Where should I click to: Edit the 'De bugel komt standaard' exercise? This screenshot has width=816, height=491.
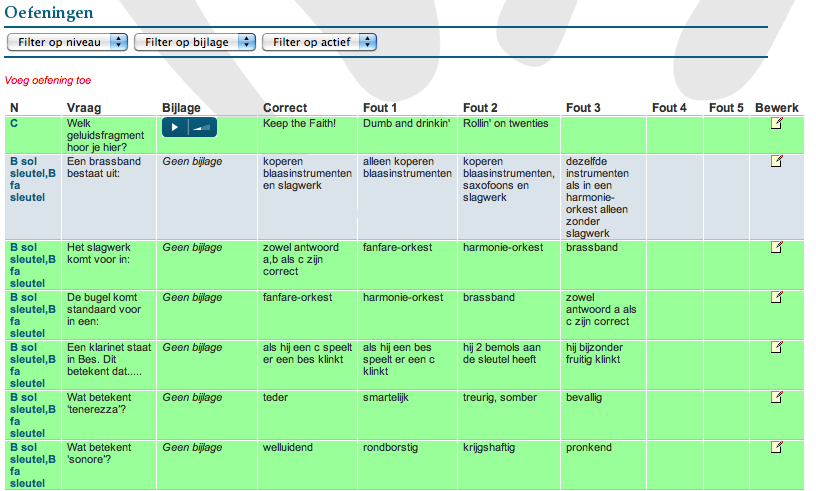776,297
